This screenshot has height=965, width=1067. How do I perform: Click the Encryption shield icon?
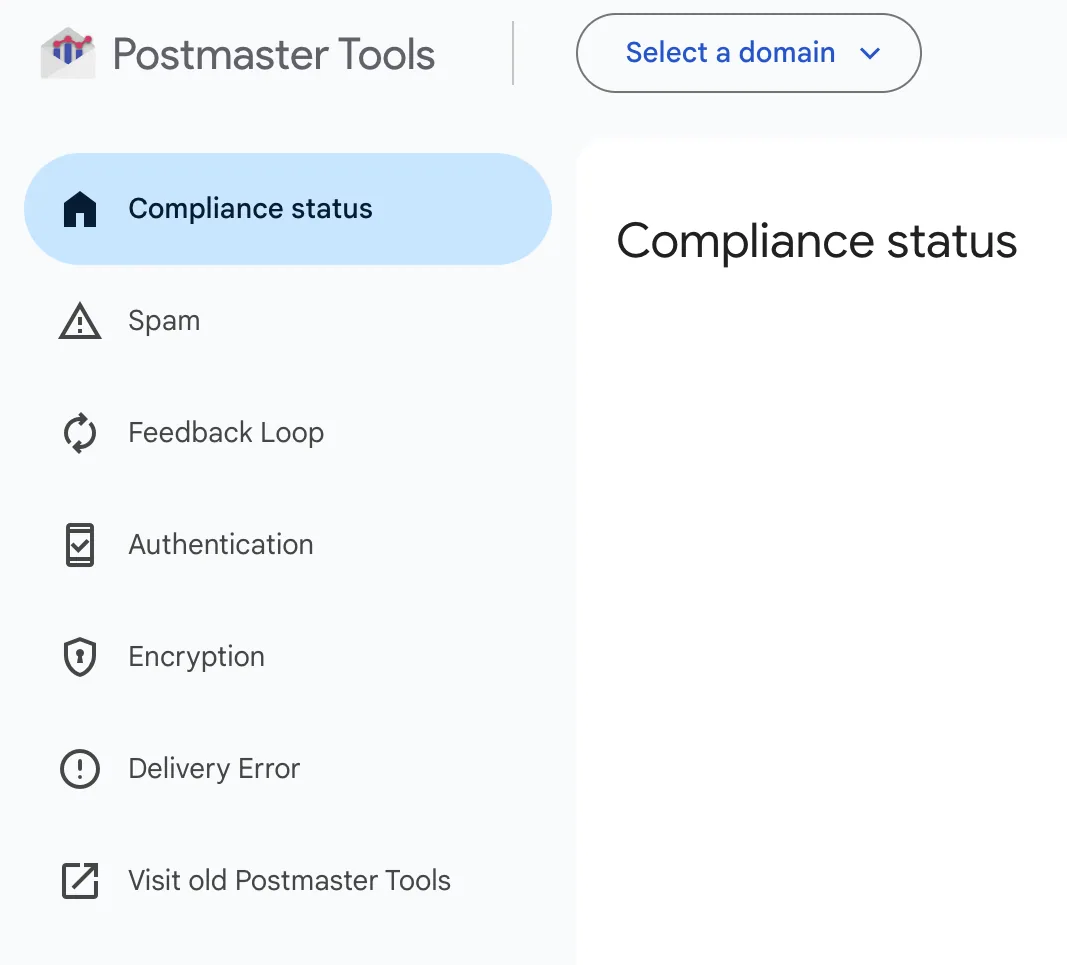click(80, 657)
